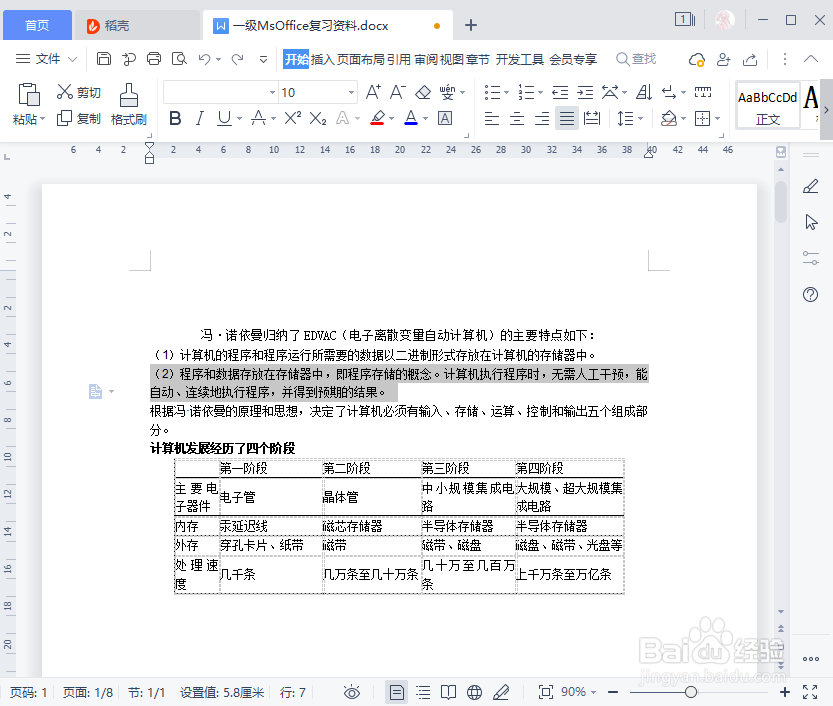Image resolution: width=833 pixels, height=706 pixels.
Task: Select the 正文 style
Action: point(768,105)
